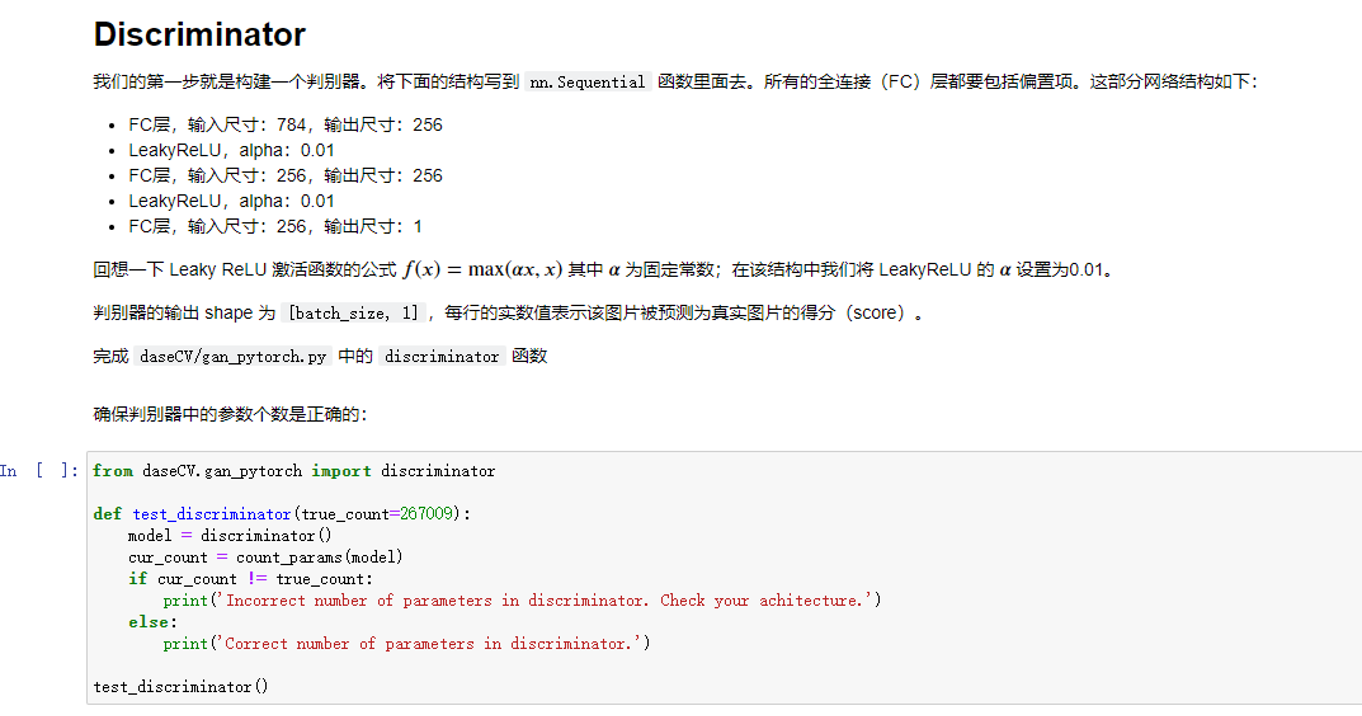Click the last bullet with output size 1
This screenshot has width=1362, height=716.
pos(275,226)
